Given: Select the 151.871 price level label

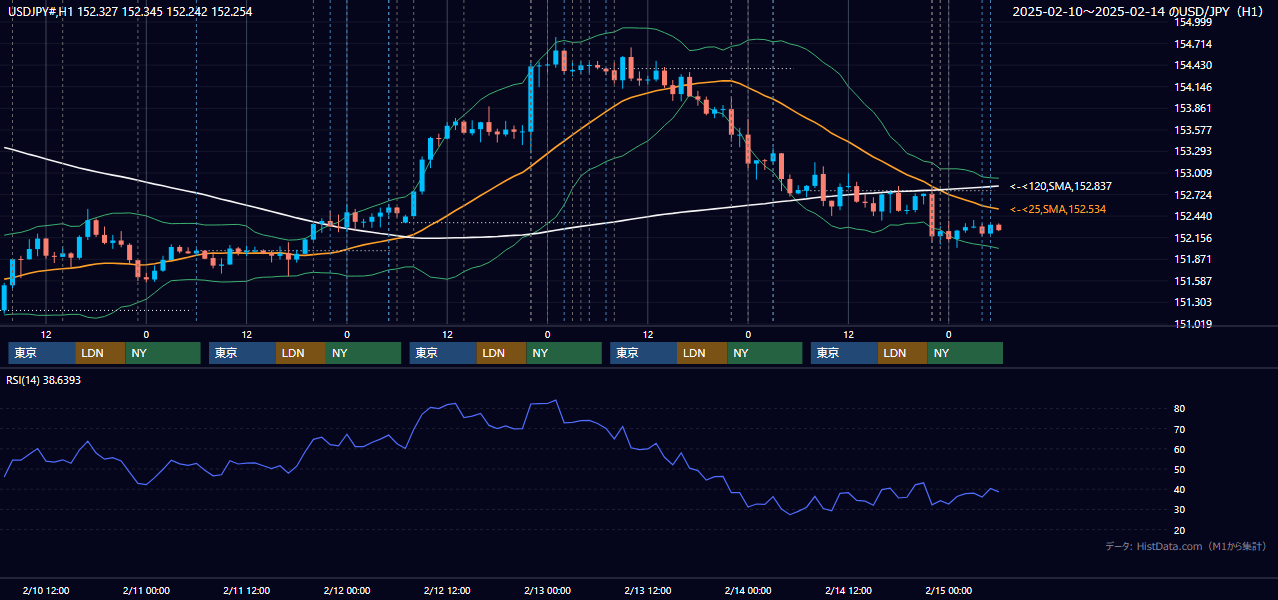Looking at the screenshot, I should point(1193,259).
